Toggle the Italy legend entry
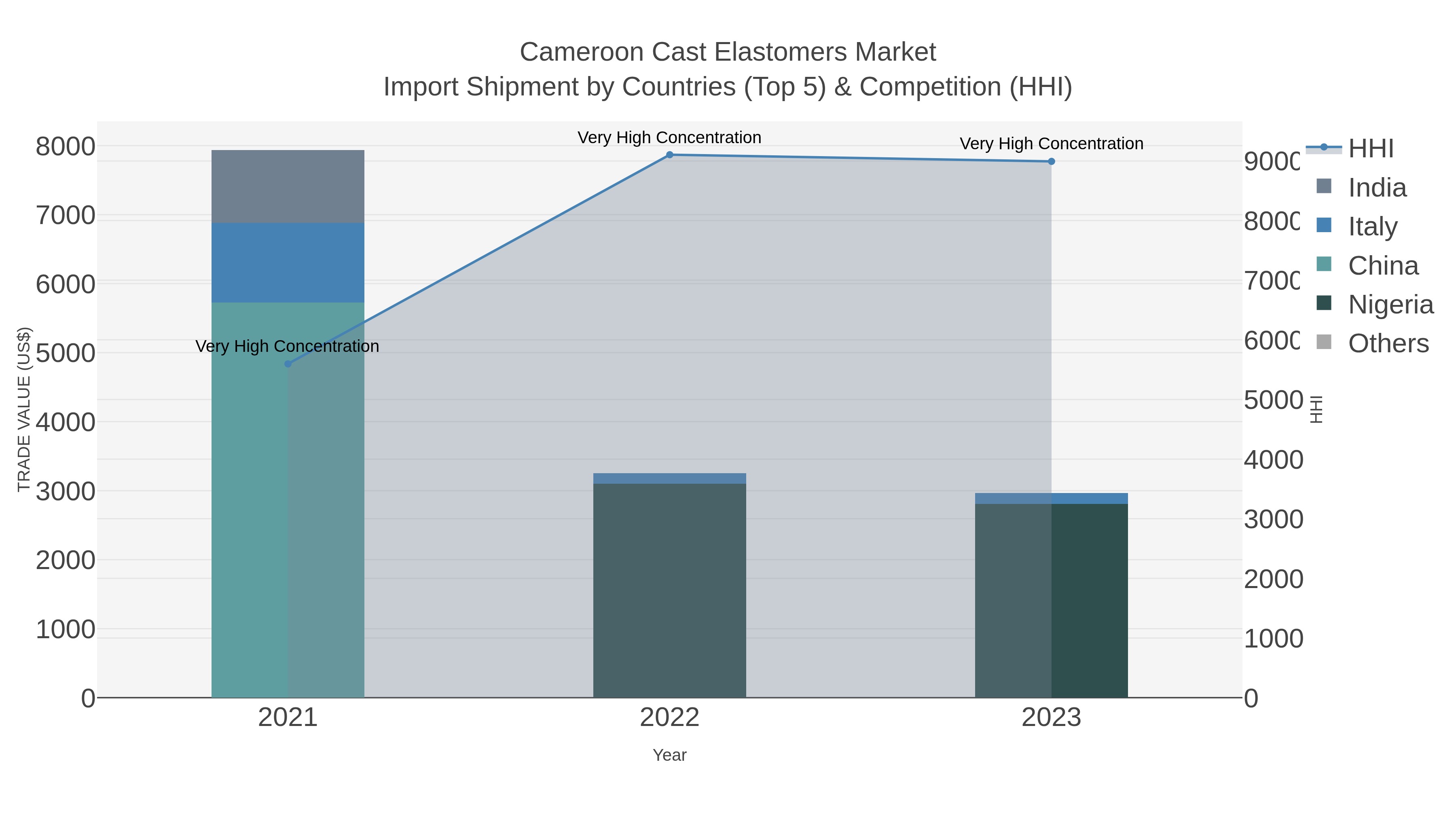Viewport: 1456px width, 819px height. [1357, 226]
